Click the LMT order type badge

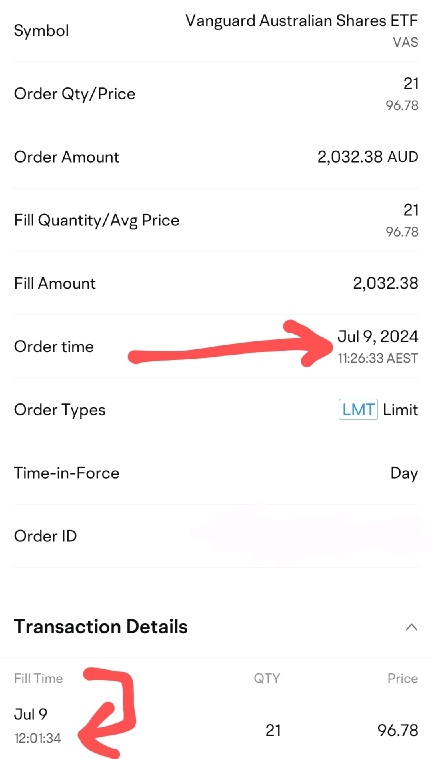(358, 410)
